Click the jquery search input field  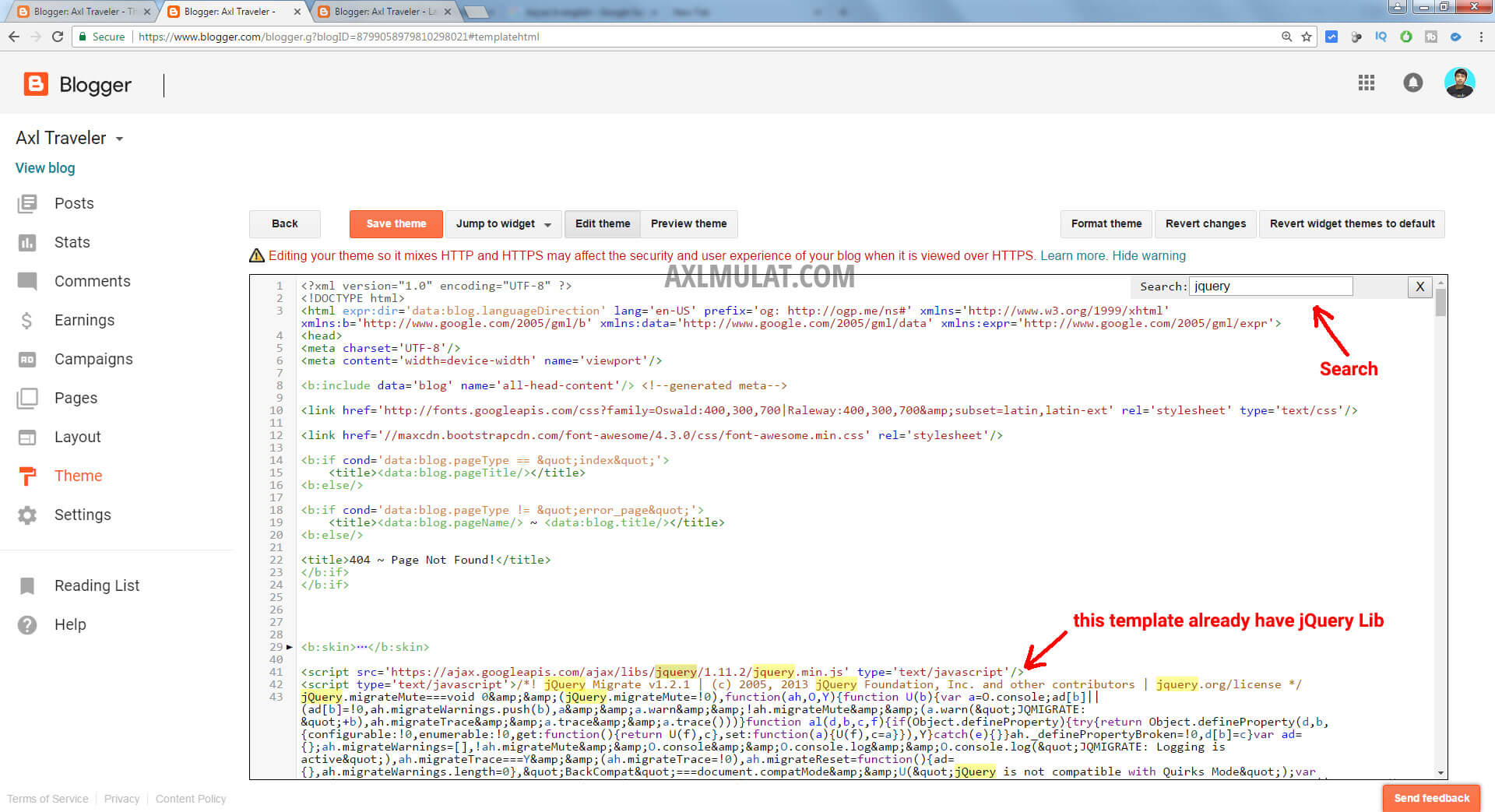(x=1270, y=286)
